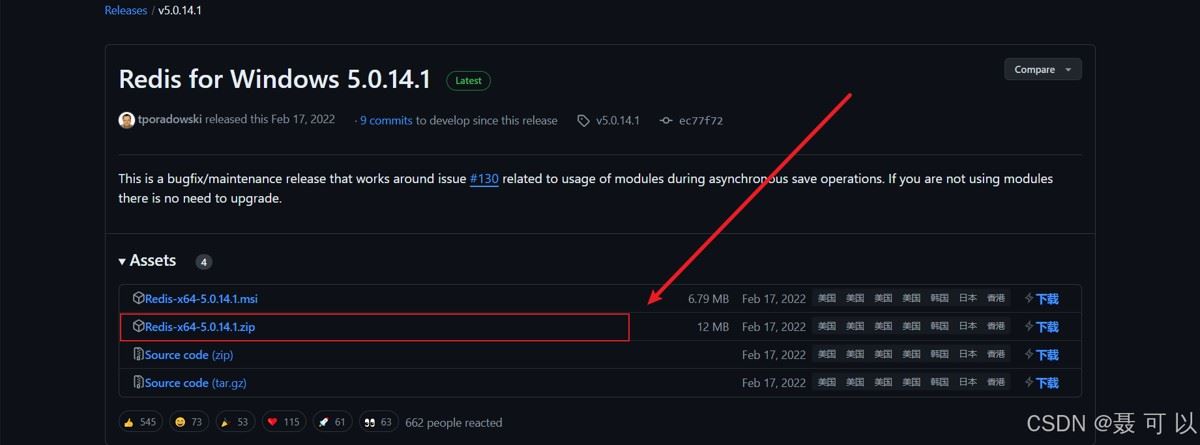Go to Releases in the breadcrumb

pyautogui.click(x=125, y=10)
